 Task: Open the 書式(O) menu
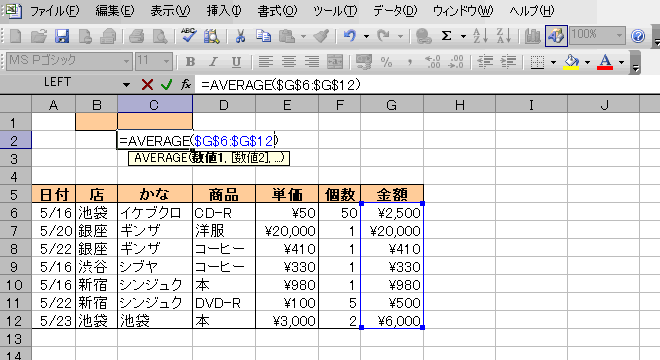point(277,11)
